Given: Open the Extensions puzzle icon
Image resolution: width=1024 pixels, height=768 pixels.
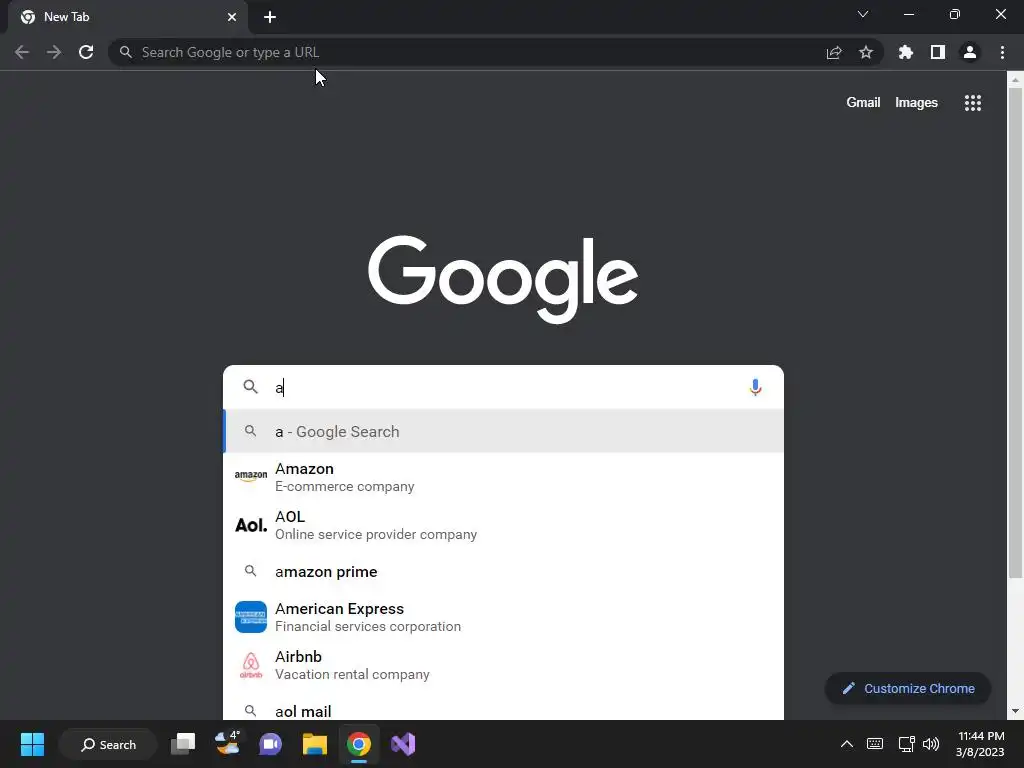Looking at the screenshot, I should pos(906,52).
